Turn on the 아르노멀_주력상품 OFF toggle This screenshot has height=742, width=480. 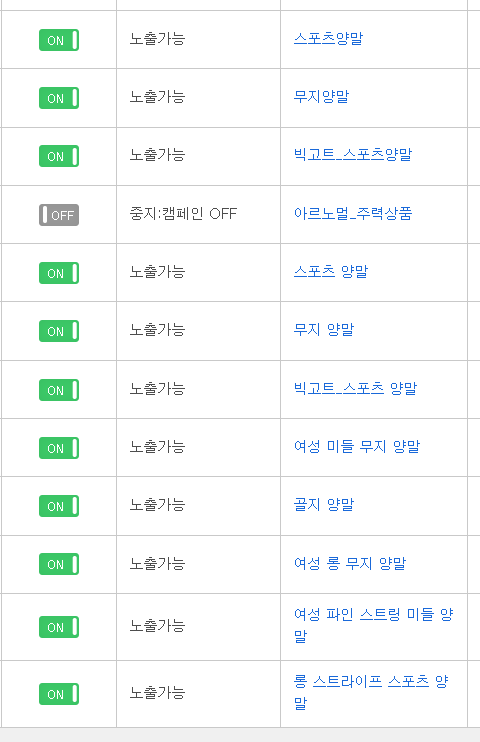click(x=59, y=215)
